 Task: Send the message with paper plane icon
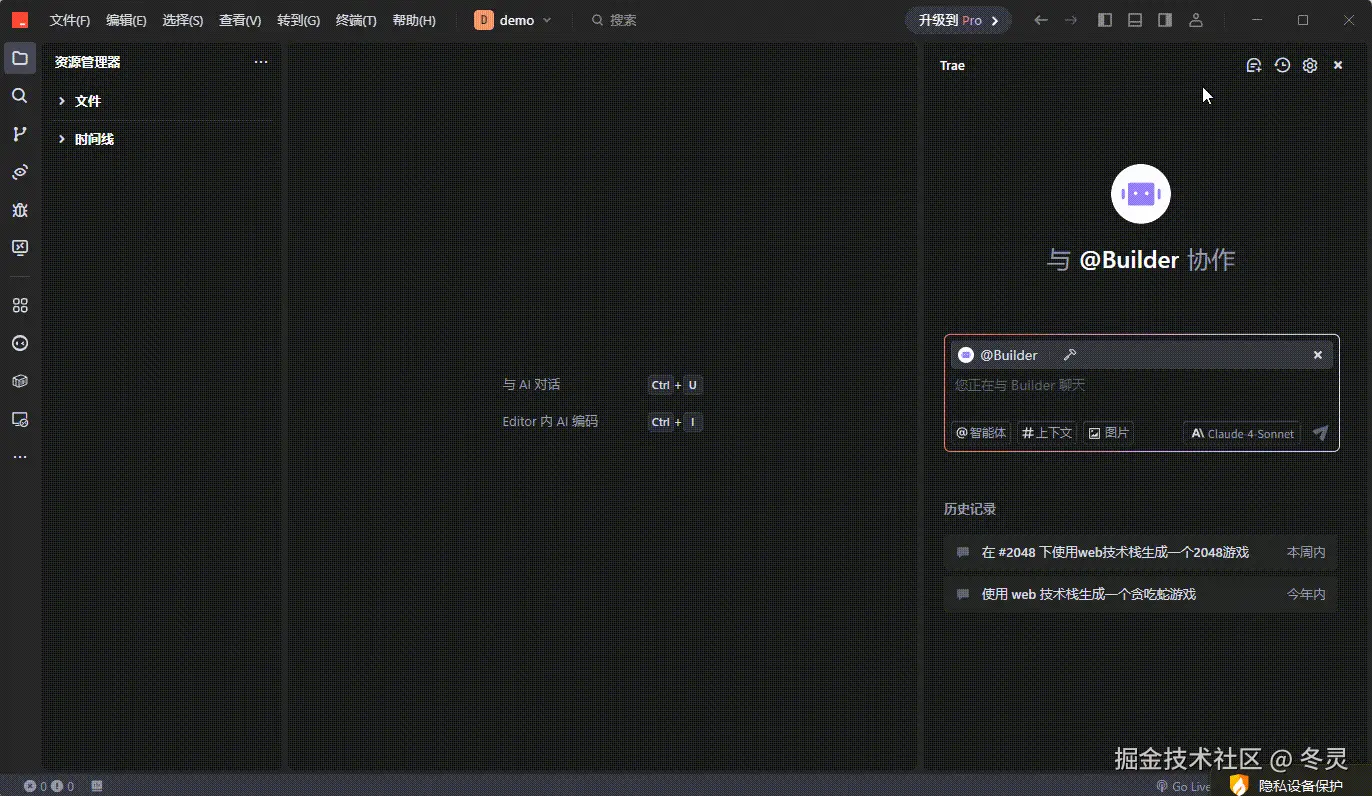1320,433
